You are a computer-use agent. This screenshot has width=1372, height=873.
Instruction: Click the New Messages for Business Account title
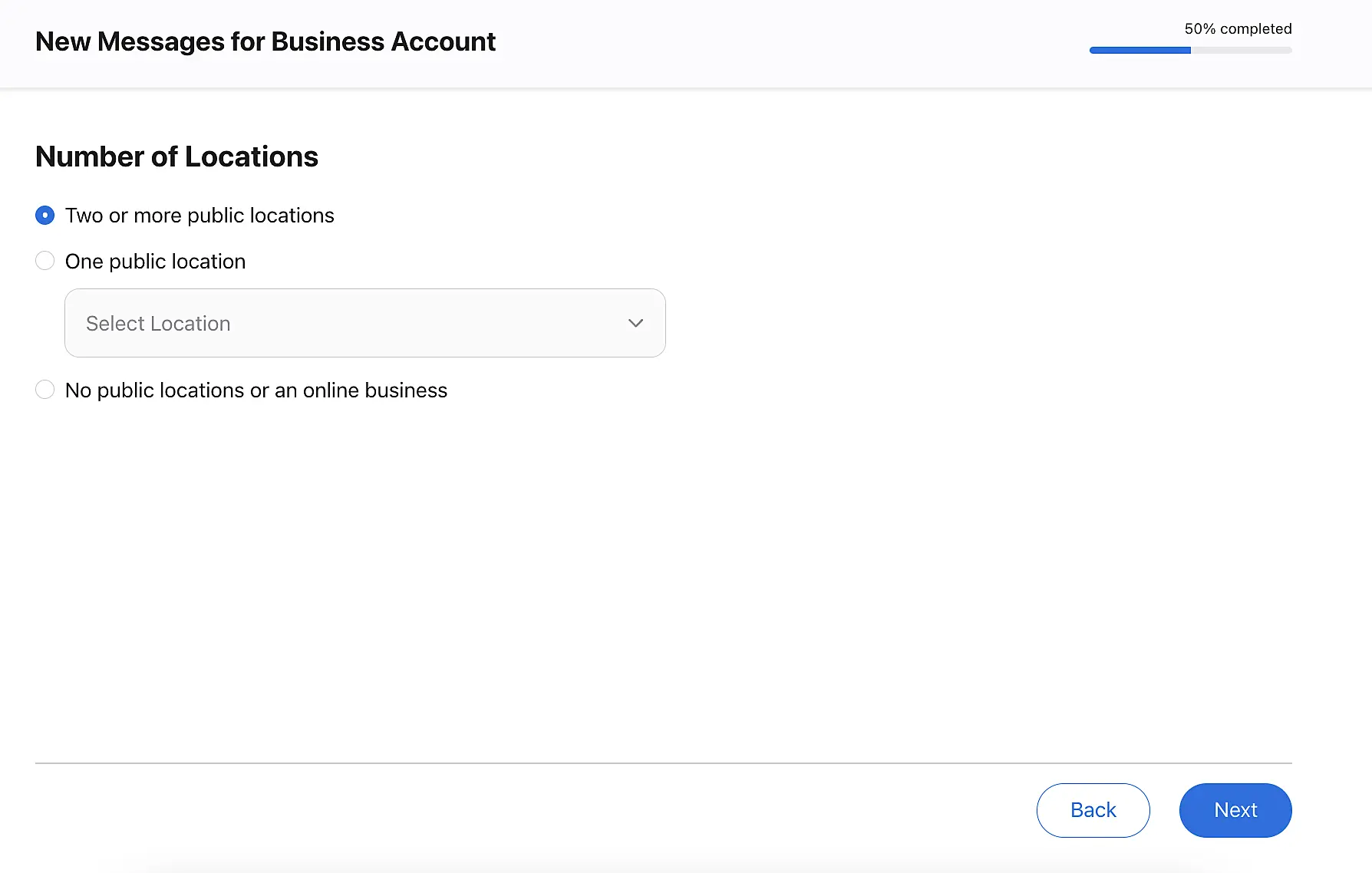pos(265,41)
